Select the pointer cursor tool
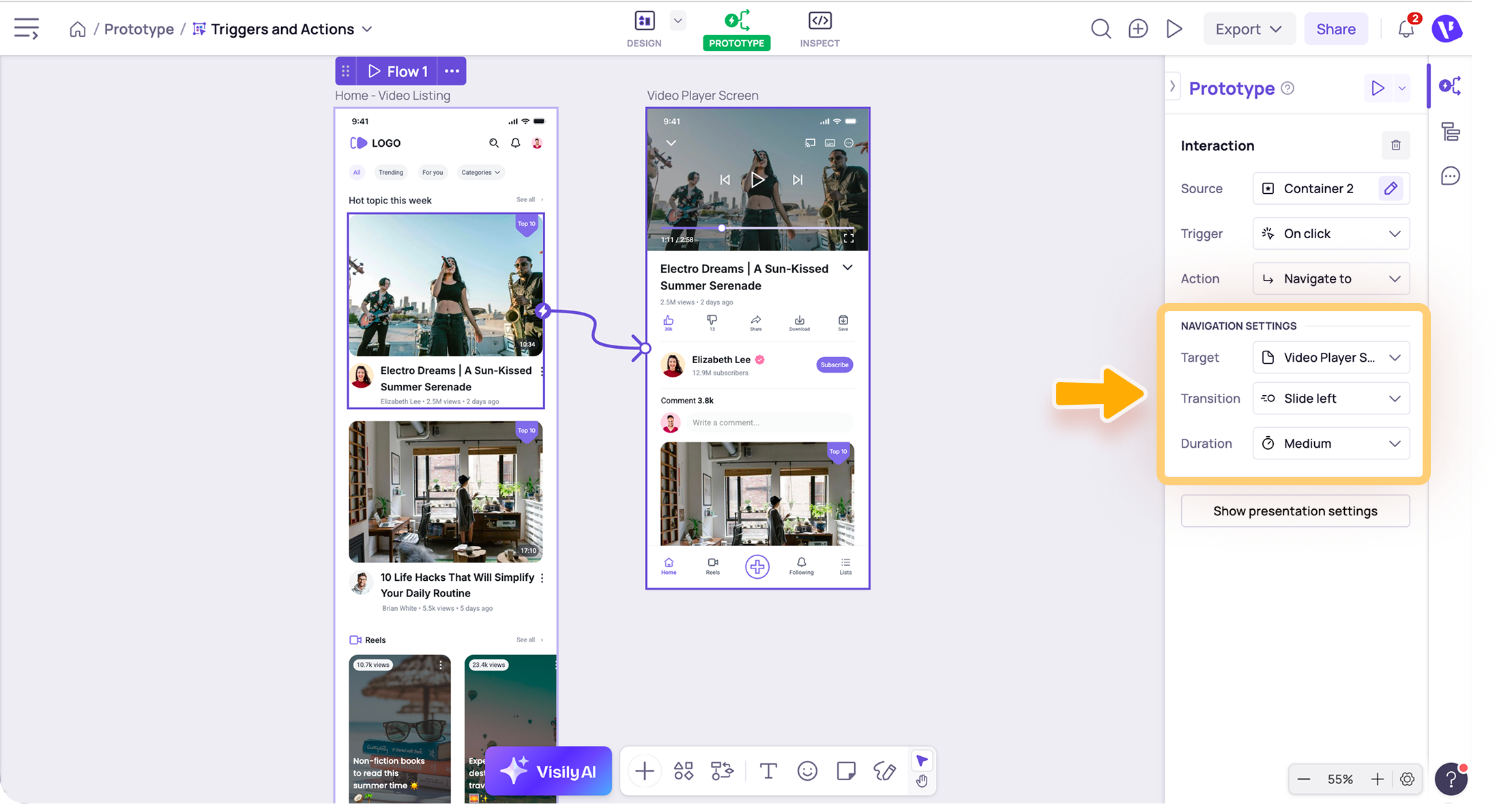1512x804 pixels. pos(922,761)
